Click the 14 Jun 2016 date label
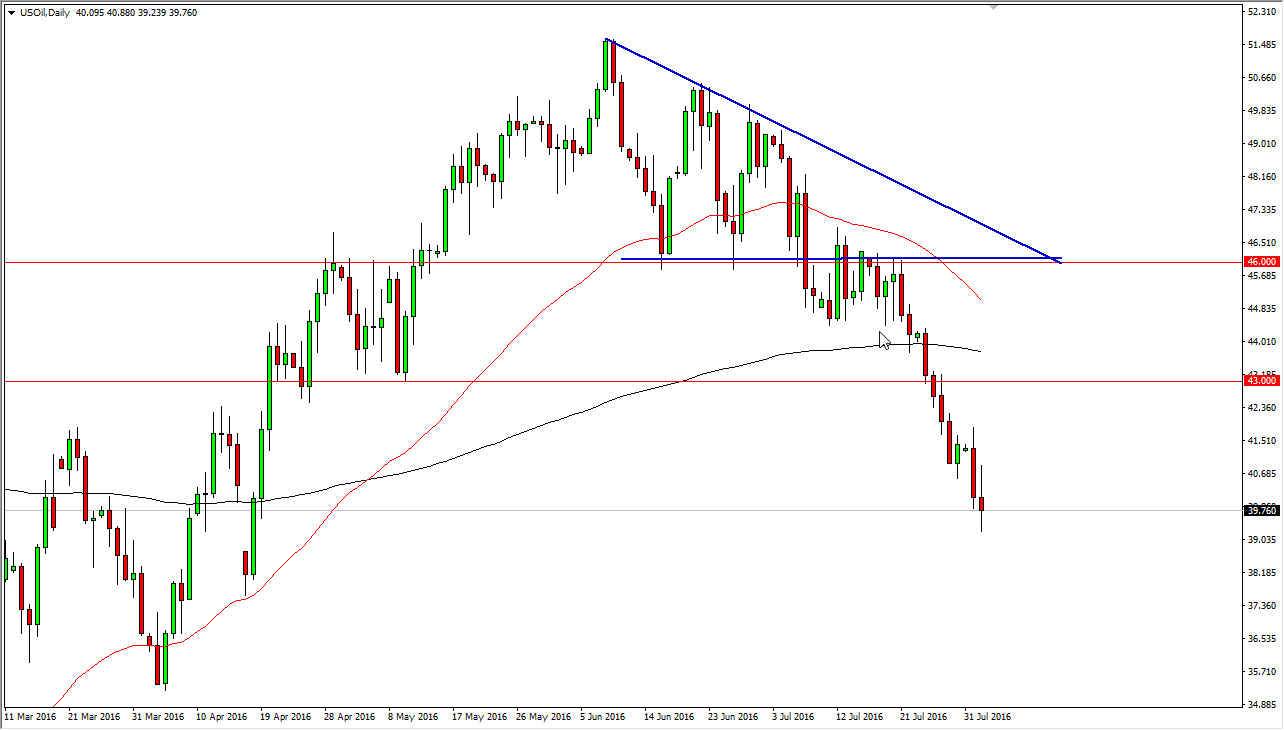Viewport: 1284px width, 730px height. click(668, 717)
